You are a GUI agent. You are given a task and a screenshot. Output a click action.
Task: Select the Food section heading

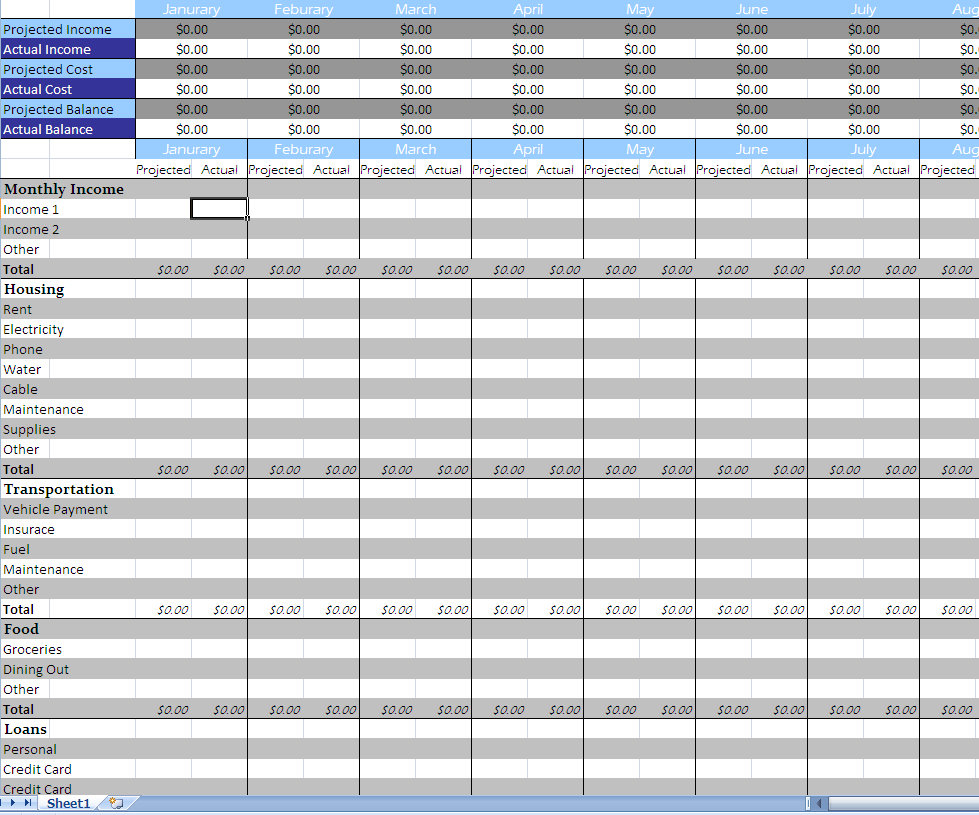pos(21,629)
